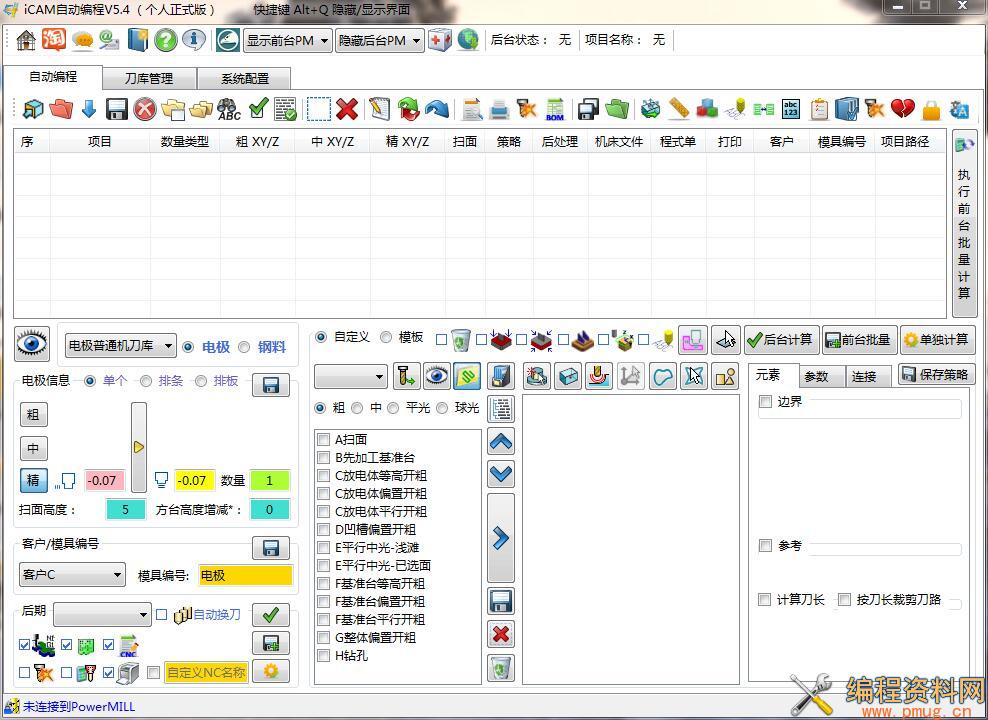Select the 自动编程 tab
The height and width of the screenshot is (720, 988).
tap(53, 77)
